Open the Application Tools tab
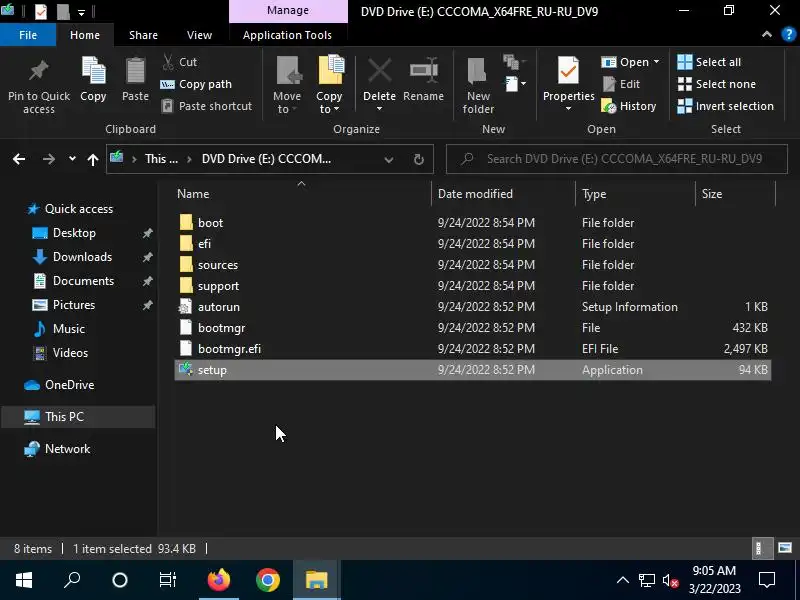 click(287, 35)
